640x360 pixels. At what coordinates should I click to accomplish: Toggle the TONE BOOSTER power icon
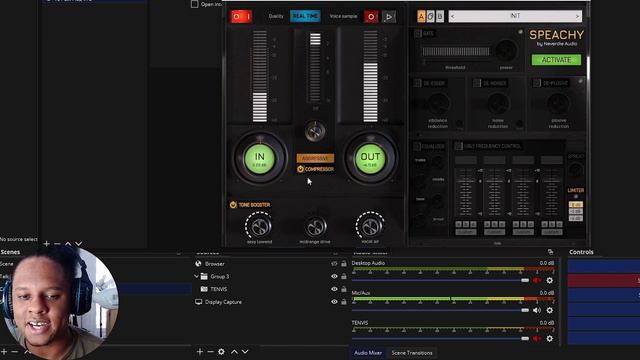[x=233, y=204]
